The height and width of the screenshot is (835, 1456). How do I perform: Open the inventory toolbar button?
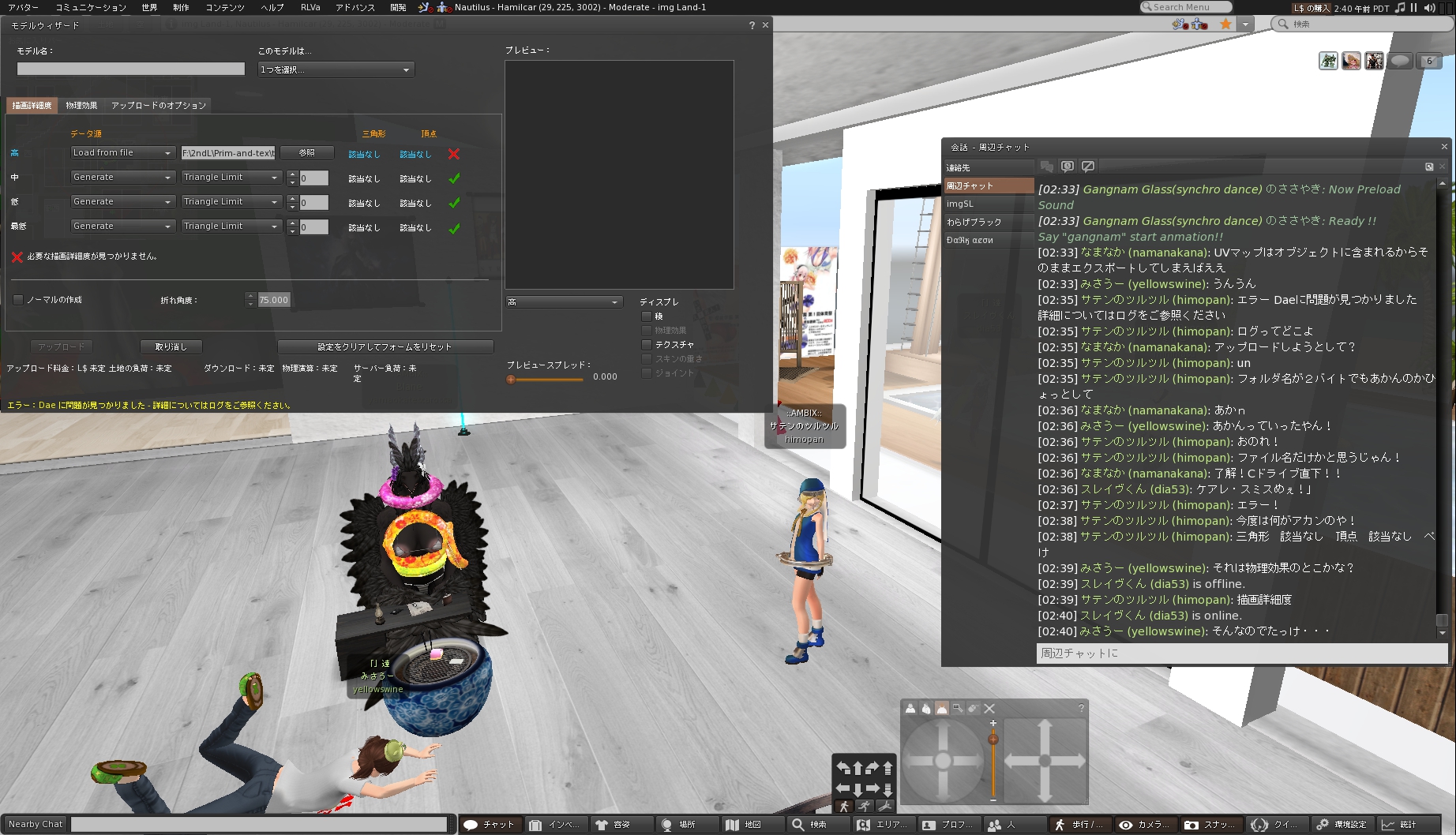554,825
